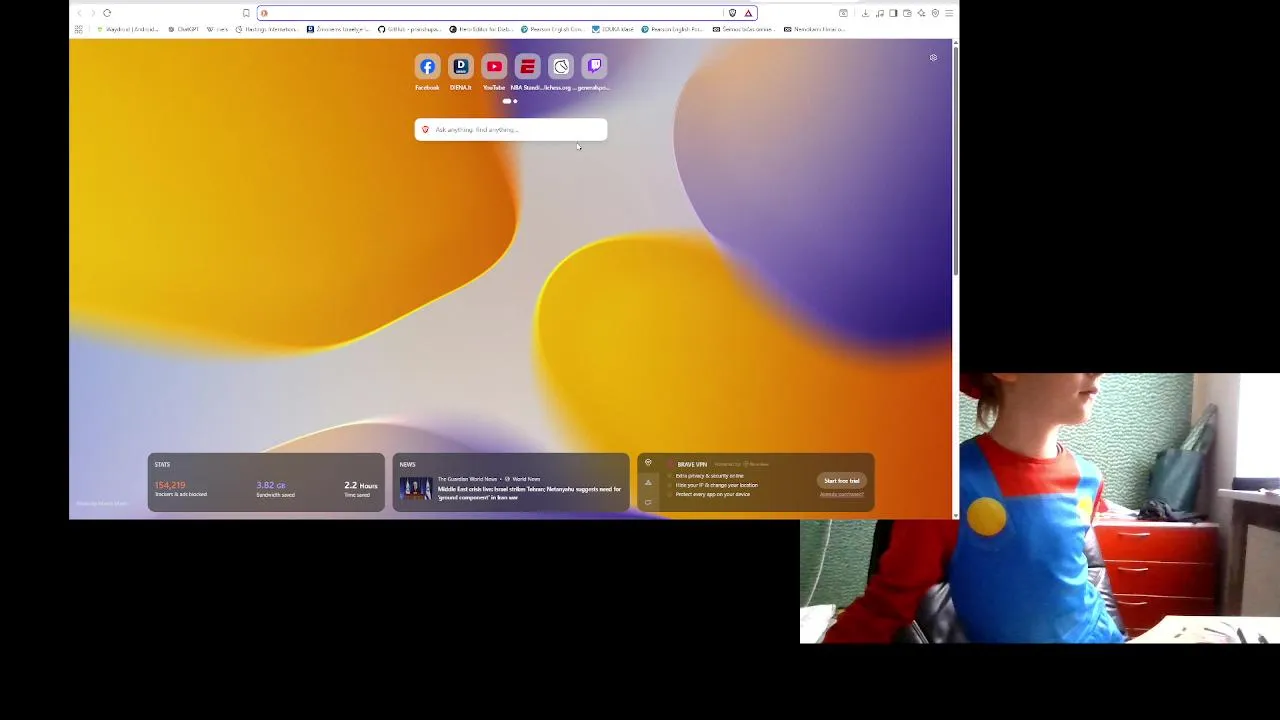The image size is (1280, 720).
Task: Open the Wayground bookmark
Action: (128, 29)
